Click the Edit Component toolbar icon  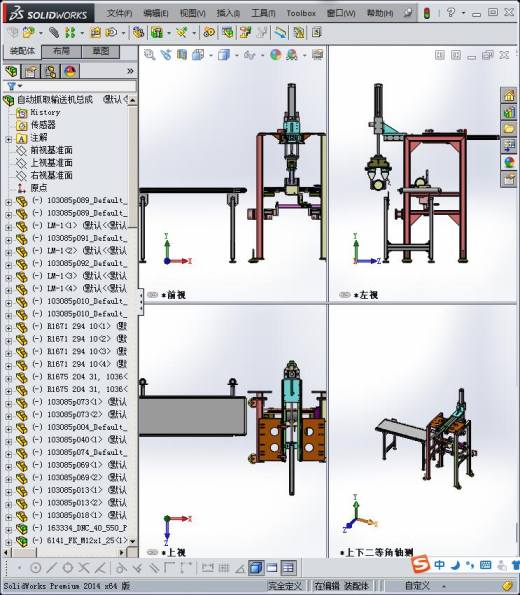point(13,33)
